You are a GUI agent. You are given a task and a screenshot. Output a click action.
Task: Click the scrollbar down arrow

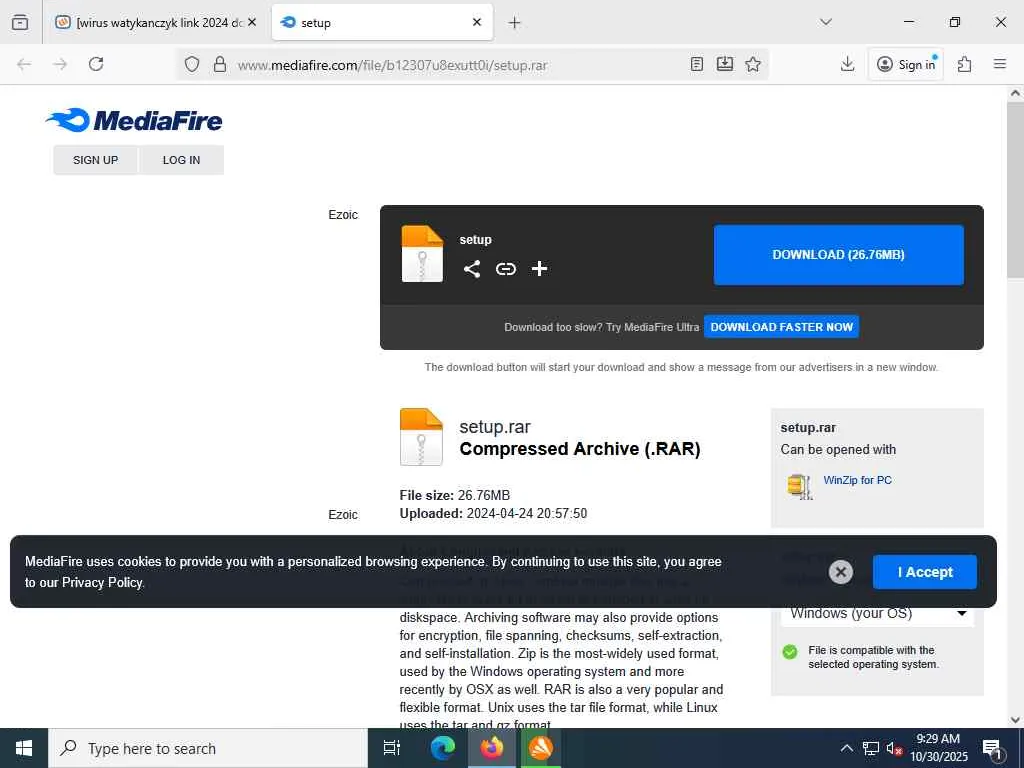pyautogui.click(x=1015, y=720)
